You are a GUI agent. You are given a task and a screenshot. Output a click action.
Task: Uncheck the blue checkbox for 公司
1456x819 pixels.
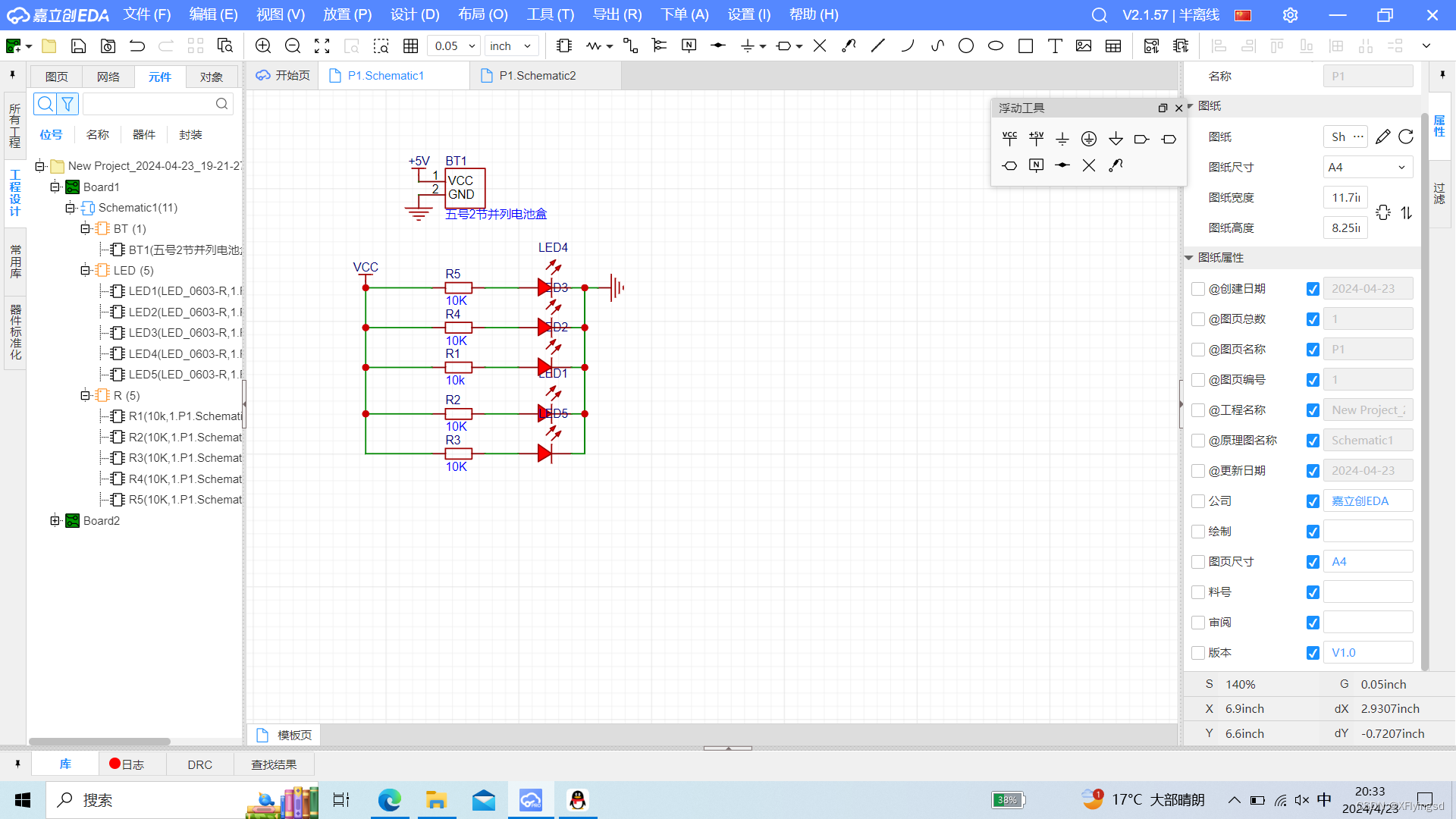pos(1313,501)
